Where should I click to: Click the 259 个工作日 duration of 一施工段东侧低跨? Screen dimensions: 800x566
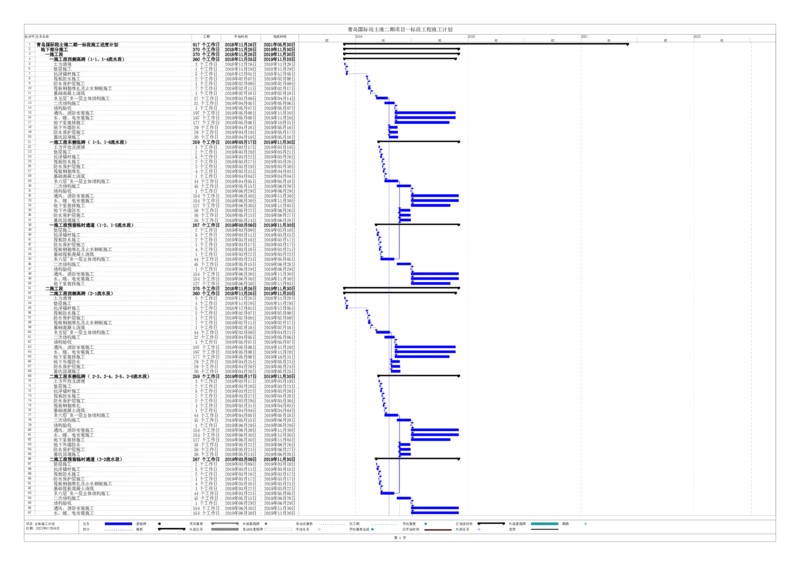pyautogui.click(x=203, y=143)
